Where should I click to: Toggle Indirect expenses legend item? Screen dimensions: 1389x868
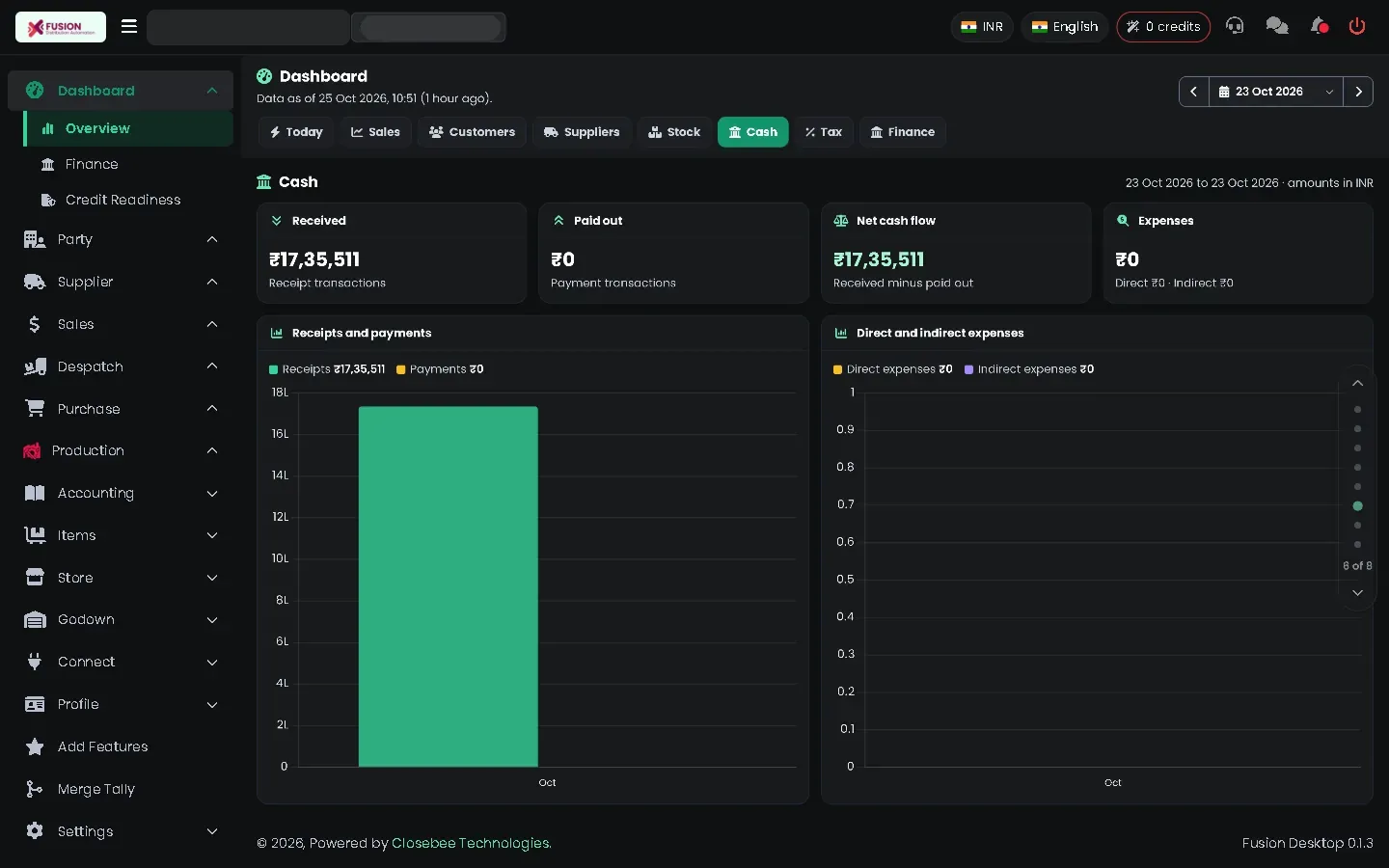coord(1029,369)
